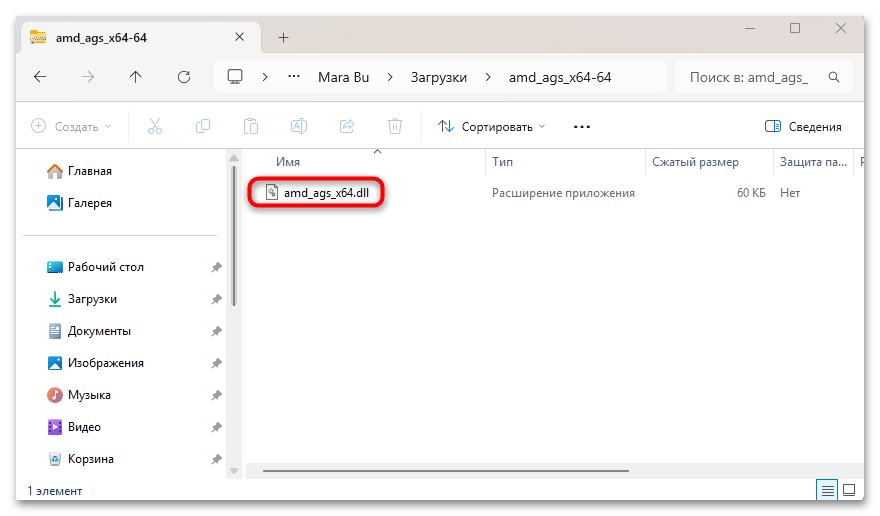Viewport: 880px width, 516px height.
Task: Go up one folder level
Action: [x=135, y=77]
